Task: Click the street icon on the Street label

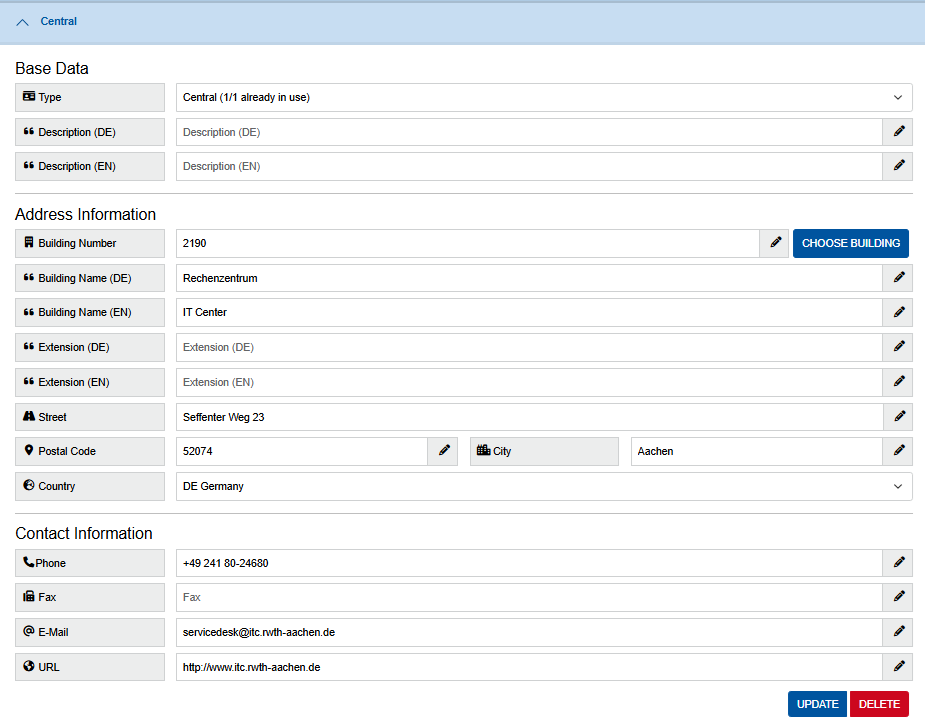Action: click(28, 416)
